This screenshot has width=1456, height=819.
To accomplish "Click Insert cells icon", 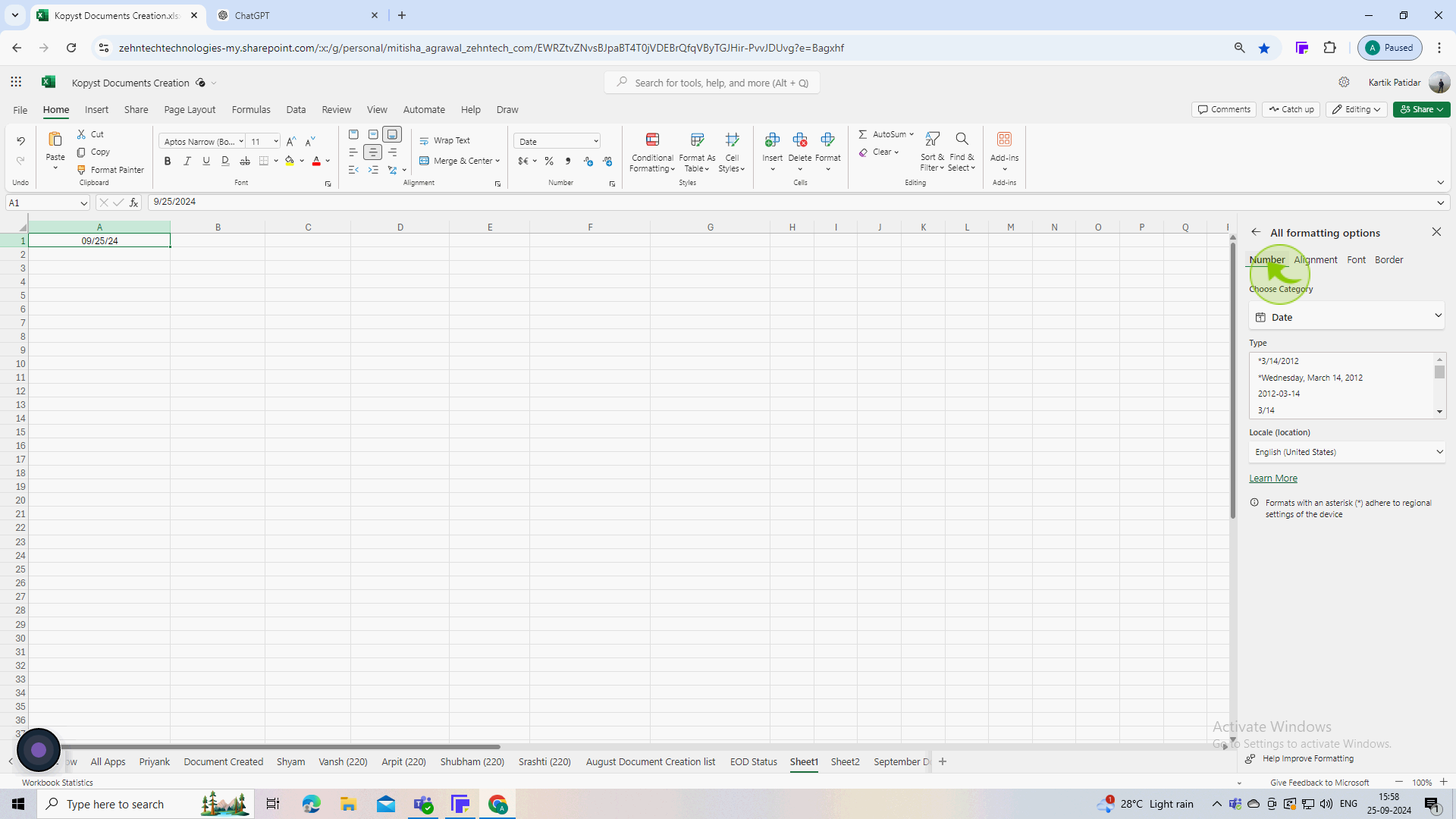I will coord(773,140).
